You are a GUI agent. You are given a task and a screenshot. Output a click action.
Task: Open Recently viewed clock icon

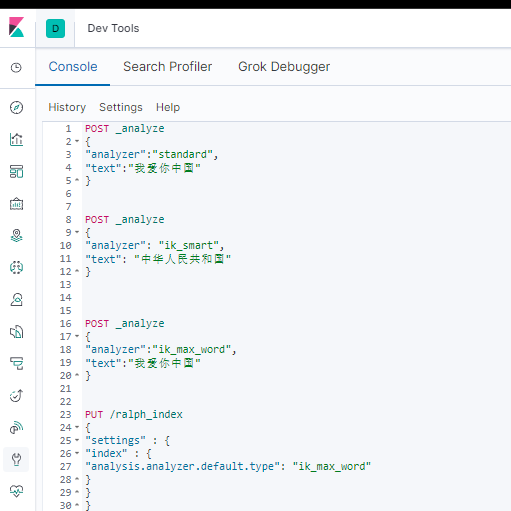(x=16, y=68)
